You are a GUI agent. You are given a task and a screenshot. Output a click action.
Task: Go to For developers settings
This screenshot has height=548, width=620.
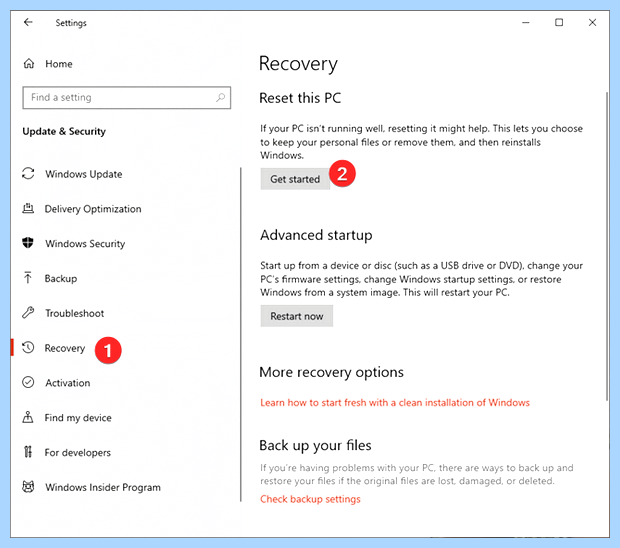[78, 452]
